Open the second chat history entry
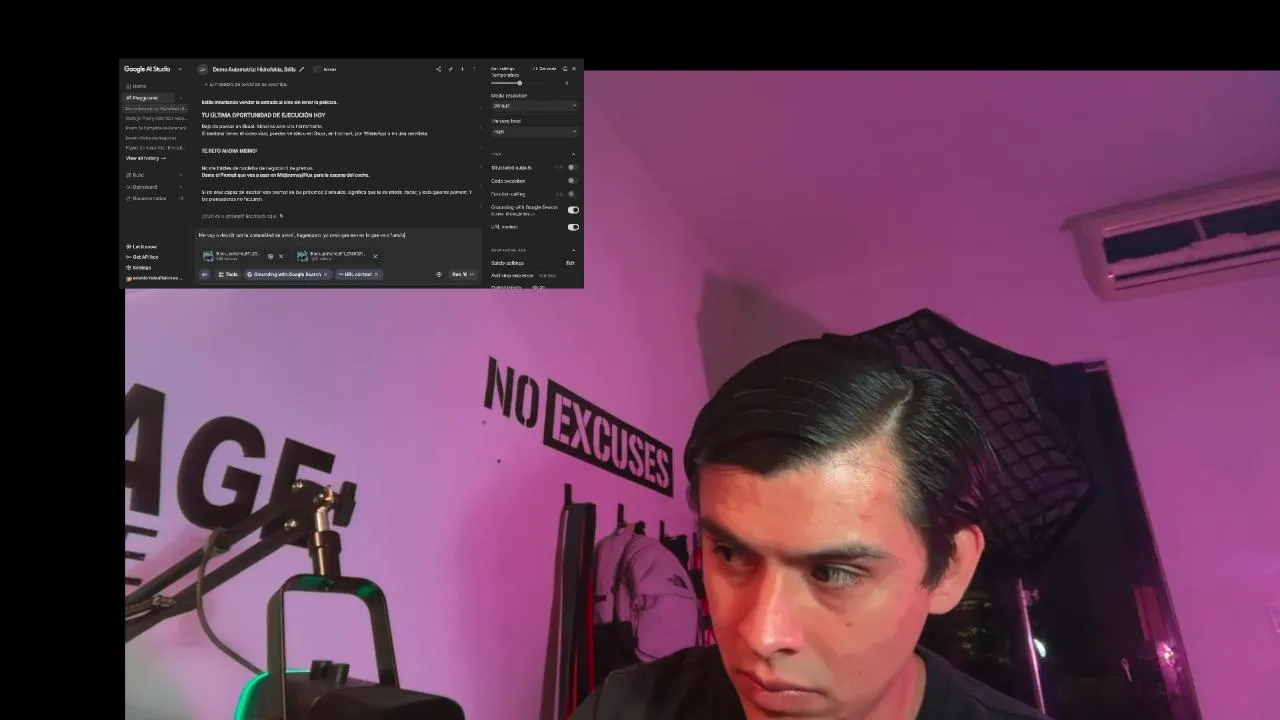The height and width of the screenshot is (720, 1280). tap(156, 118)
